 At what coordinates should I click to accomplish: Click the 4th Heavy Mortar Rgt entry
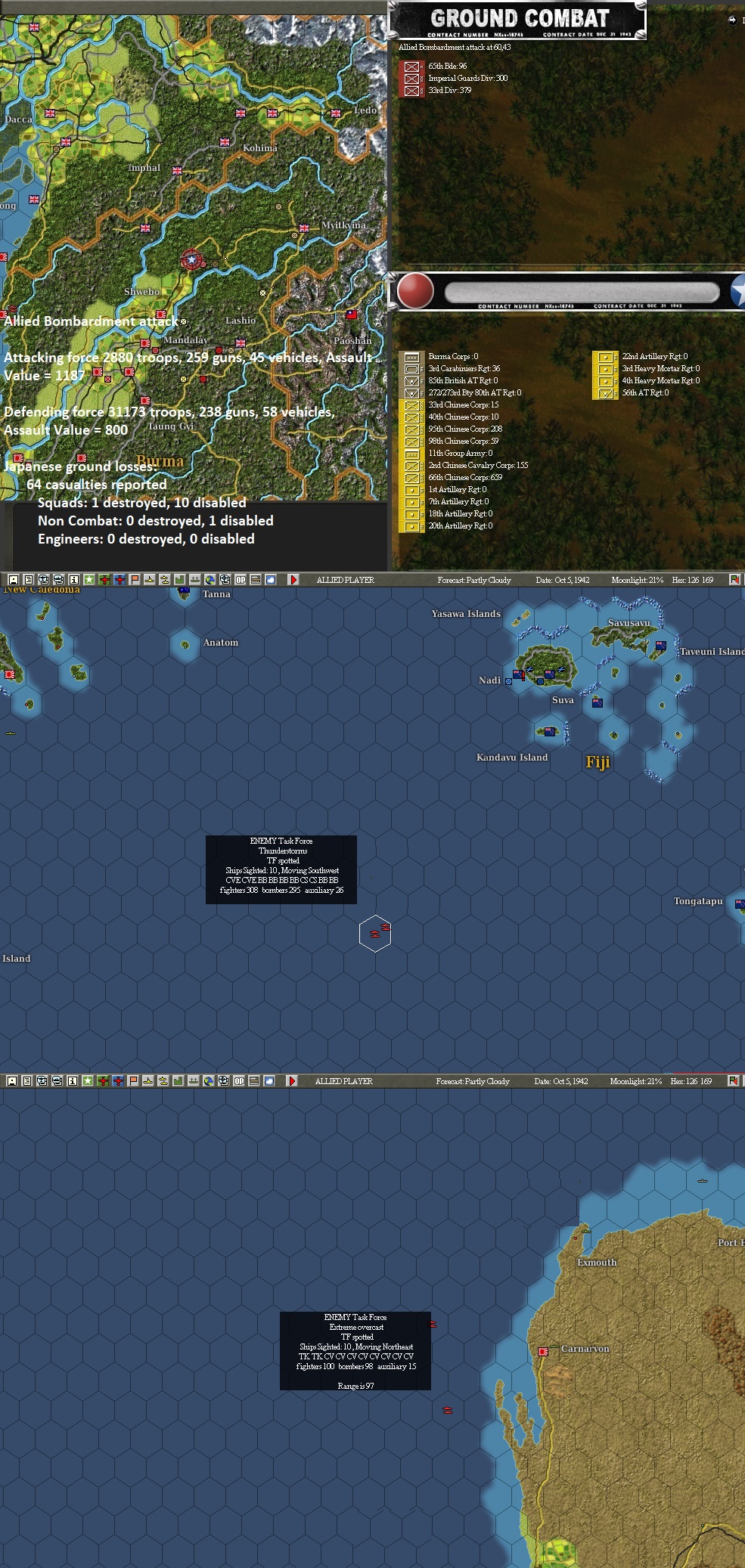pos(660,381)
